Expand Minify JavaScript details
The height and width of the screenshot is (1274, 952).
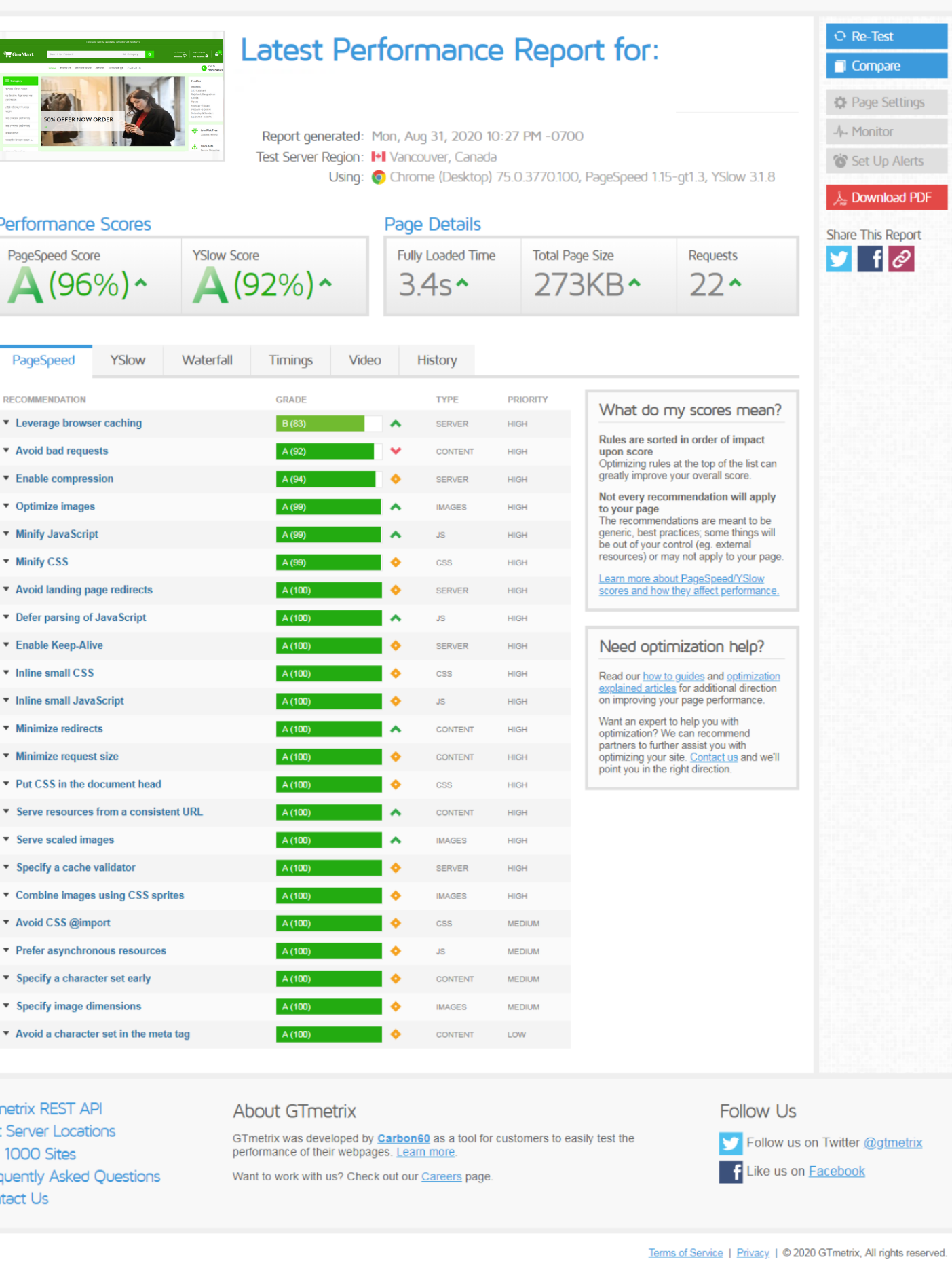[57, 535]
